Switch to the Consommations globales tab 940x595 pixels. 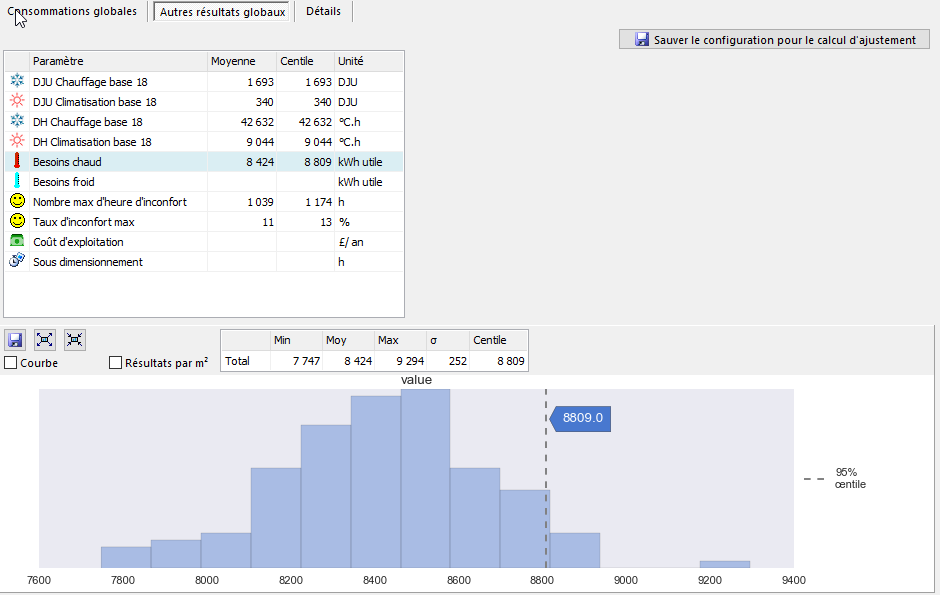(x=73, y=11)
